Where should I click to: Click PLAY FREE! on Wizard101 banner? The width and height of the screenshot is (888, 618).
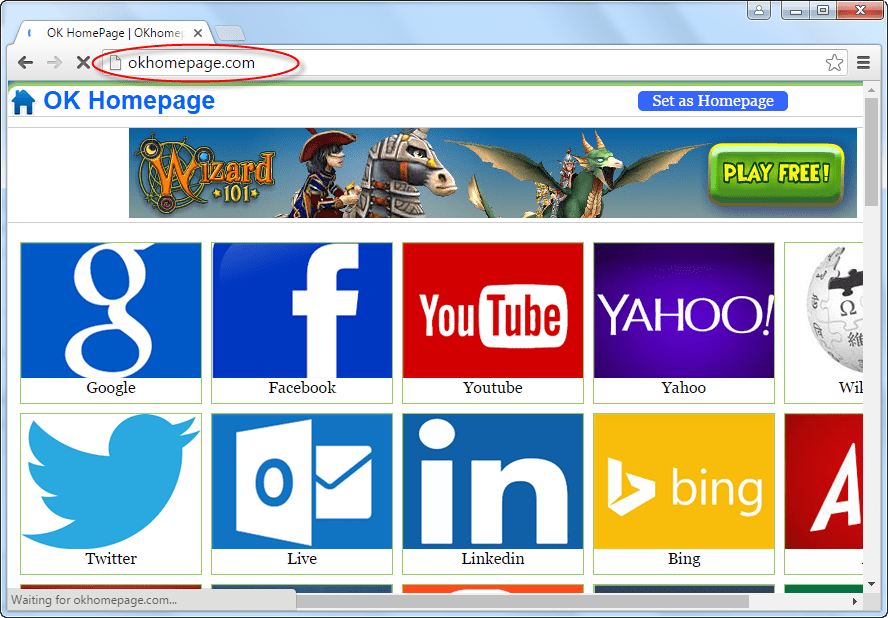point(776,174)
